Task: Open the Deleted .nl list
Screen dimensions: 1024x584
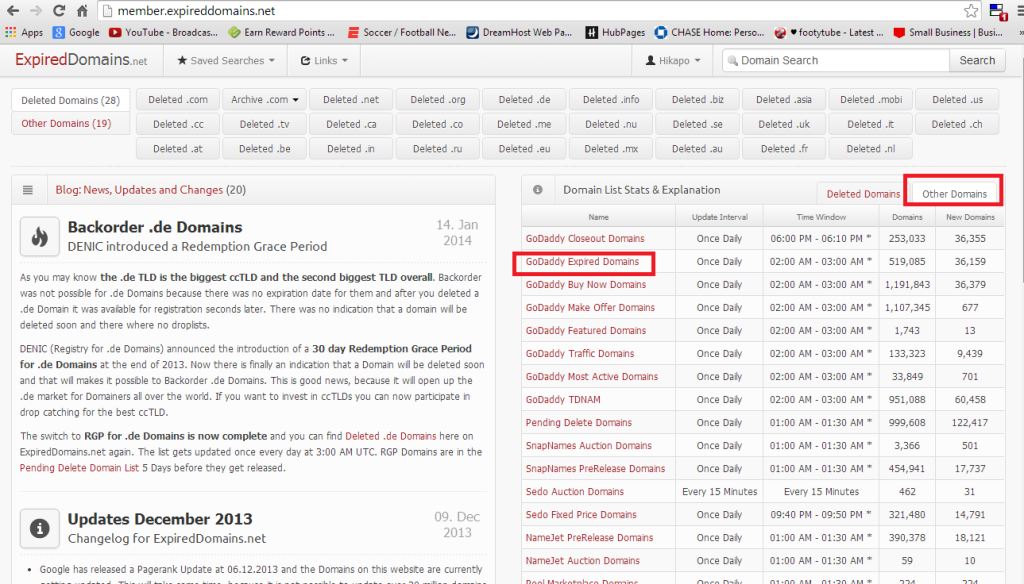Action: click(871, 149)
